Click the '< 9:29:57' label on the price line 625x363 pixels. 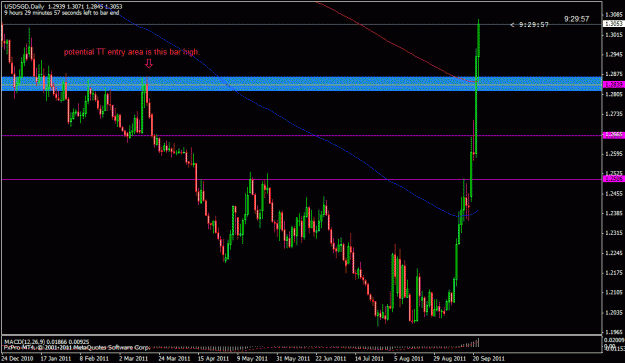[529, 25]
